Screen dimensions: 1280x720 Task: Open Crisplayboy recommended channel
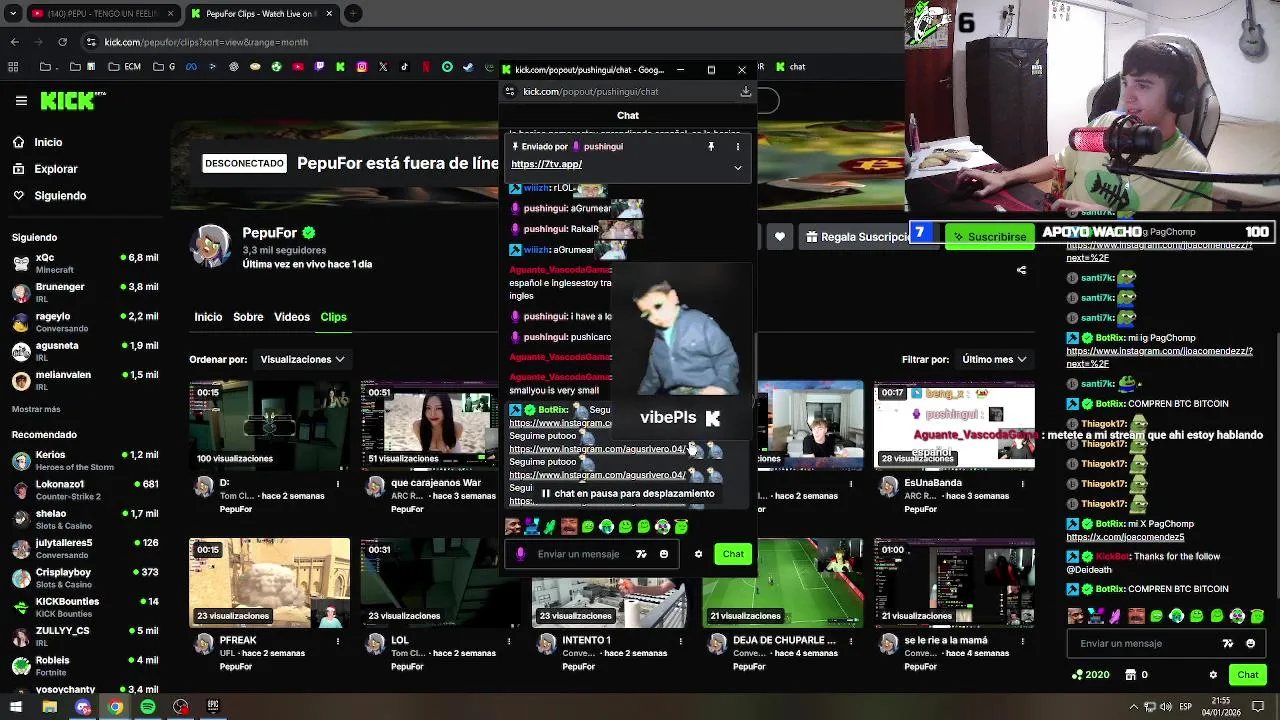pyautogui.click(x=85, y=577)
